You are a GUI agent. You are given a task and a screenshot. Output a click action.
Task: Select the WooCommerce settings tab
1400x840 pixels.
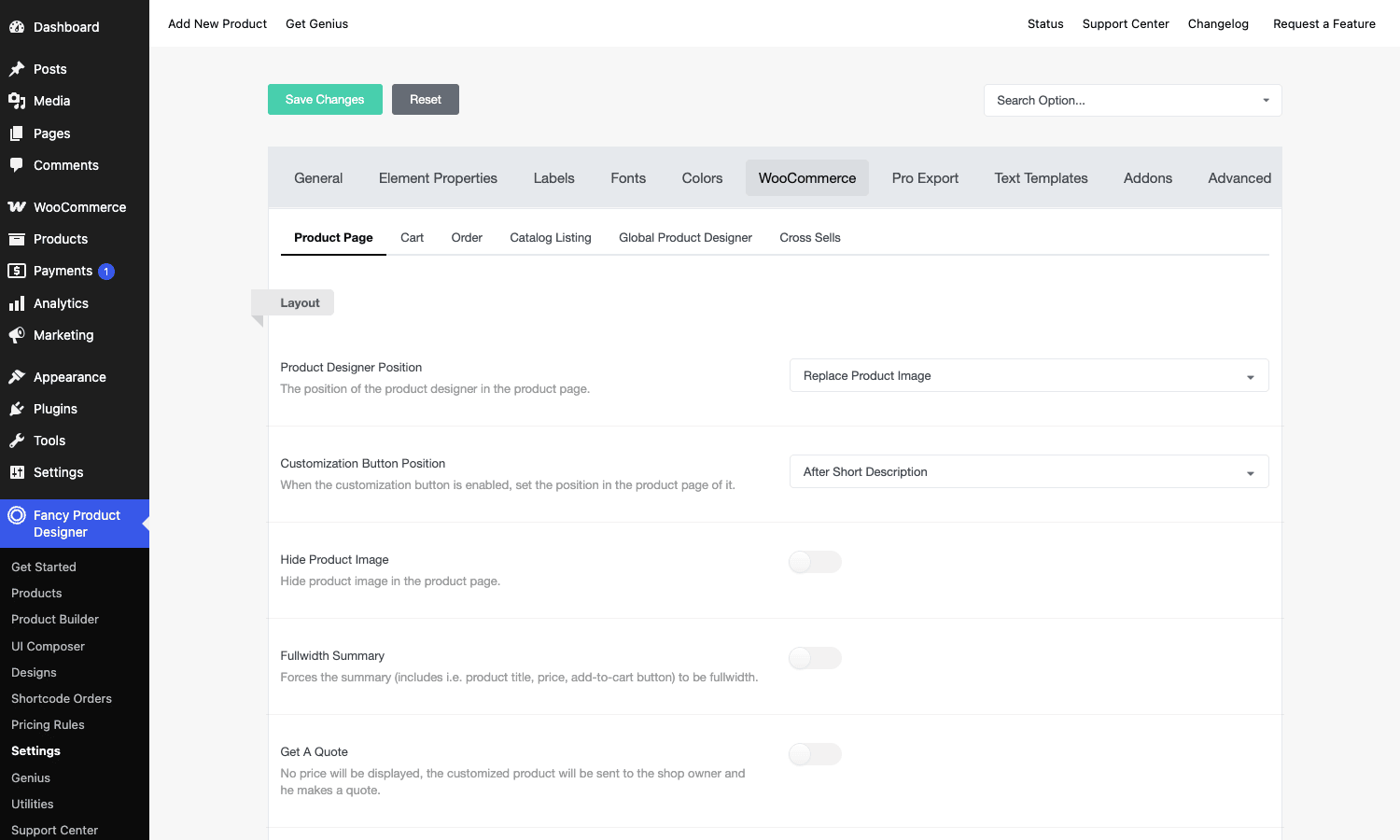807,178
